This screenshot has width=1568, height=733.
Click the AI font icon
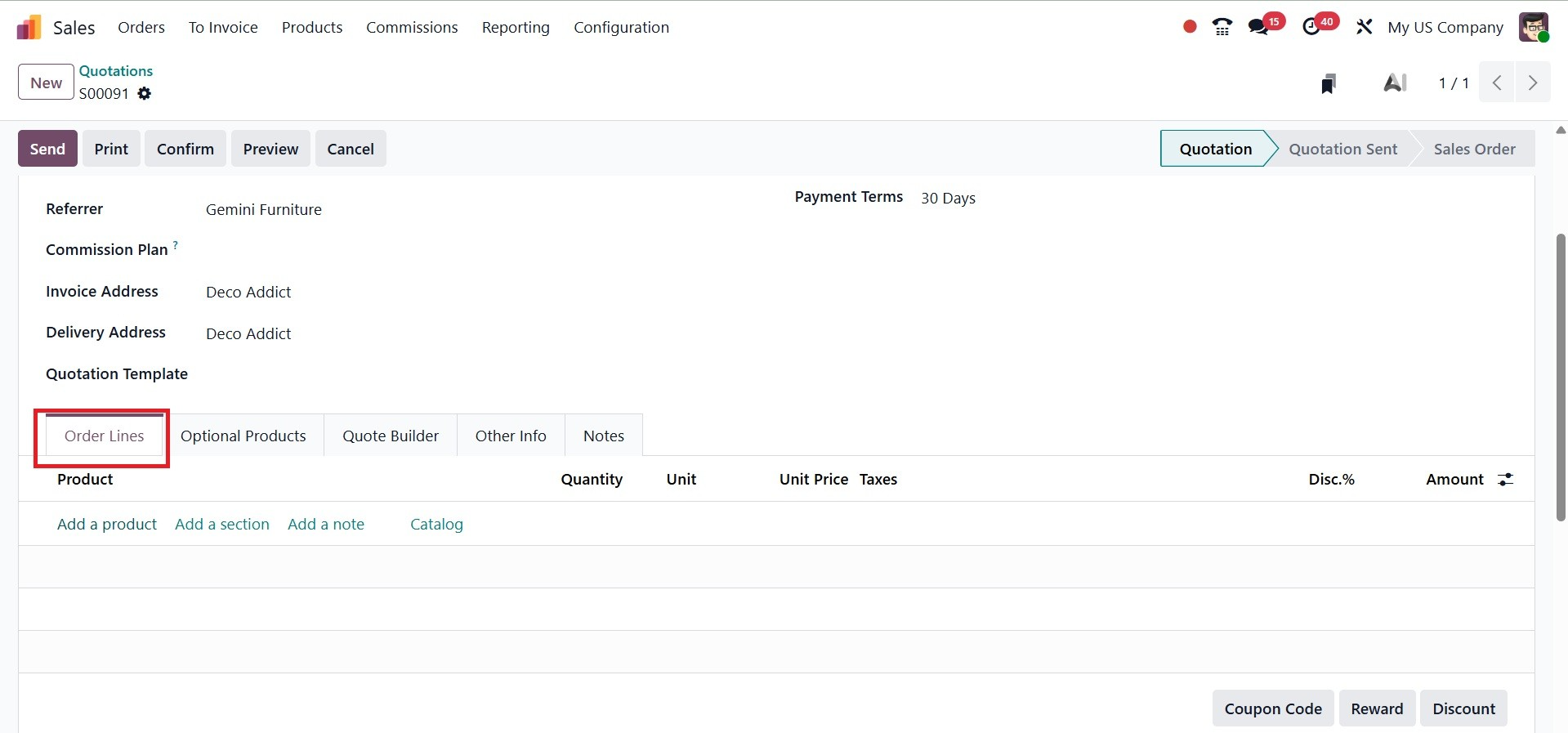click(x=1395, y=83)
